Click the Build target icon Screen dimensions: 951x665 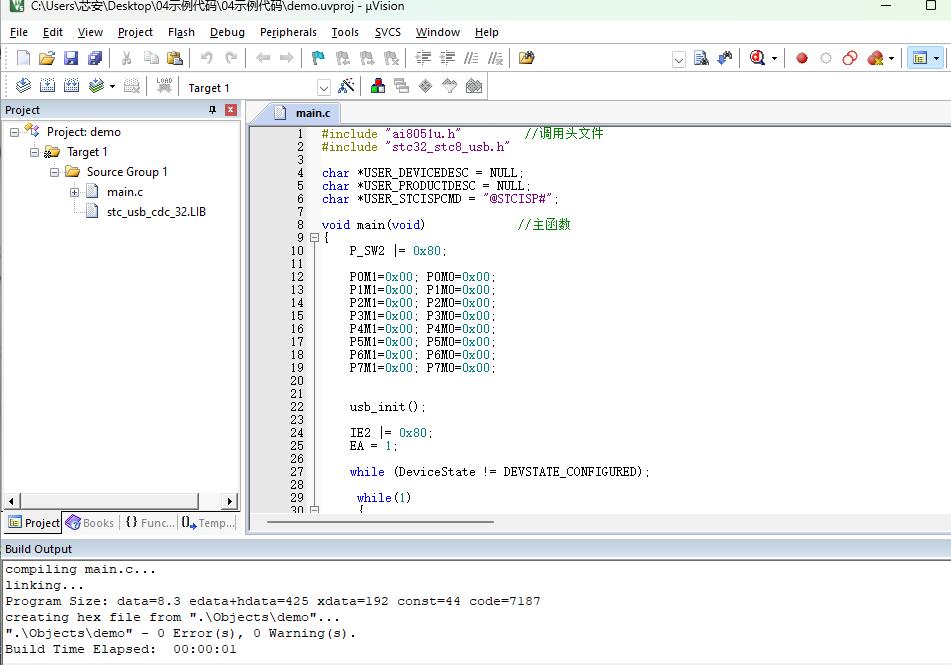(x=47, y=86)
